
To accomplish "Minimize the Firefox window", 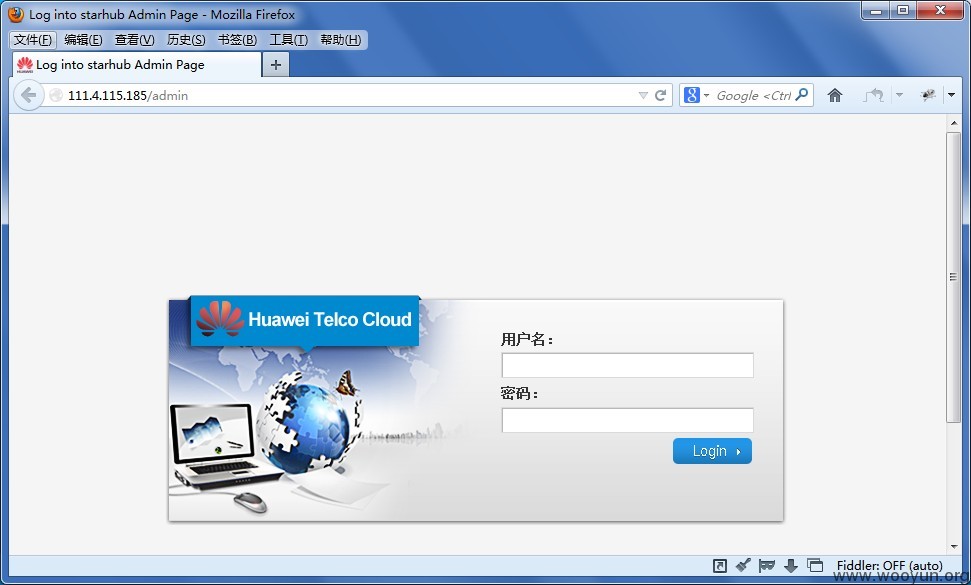I will click(876, 11).
